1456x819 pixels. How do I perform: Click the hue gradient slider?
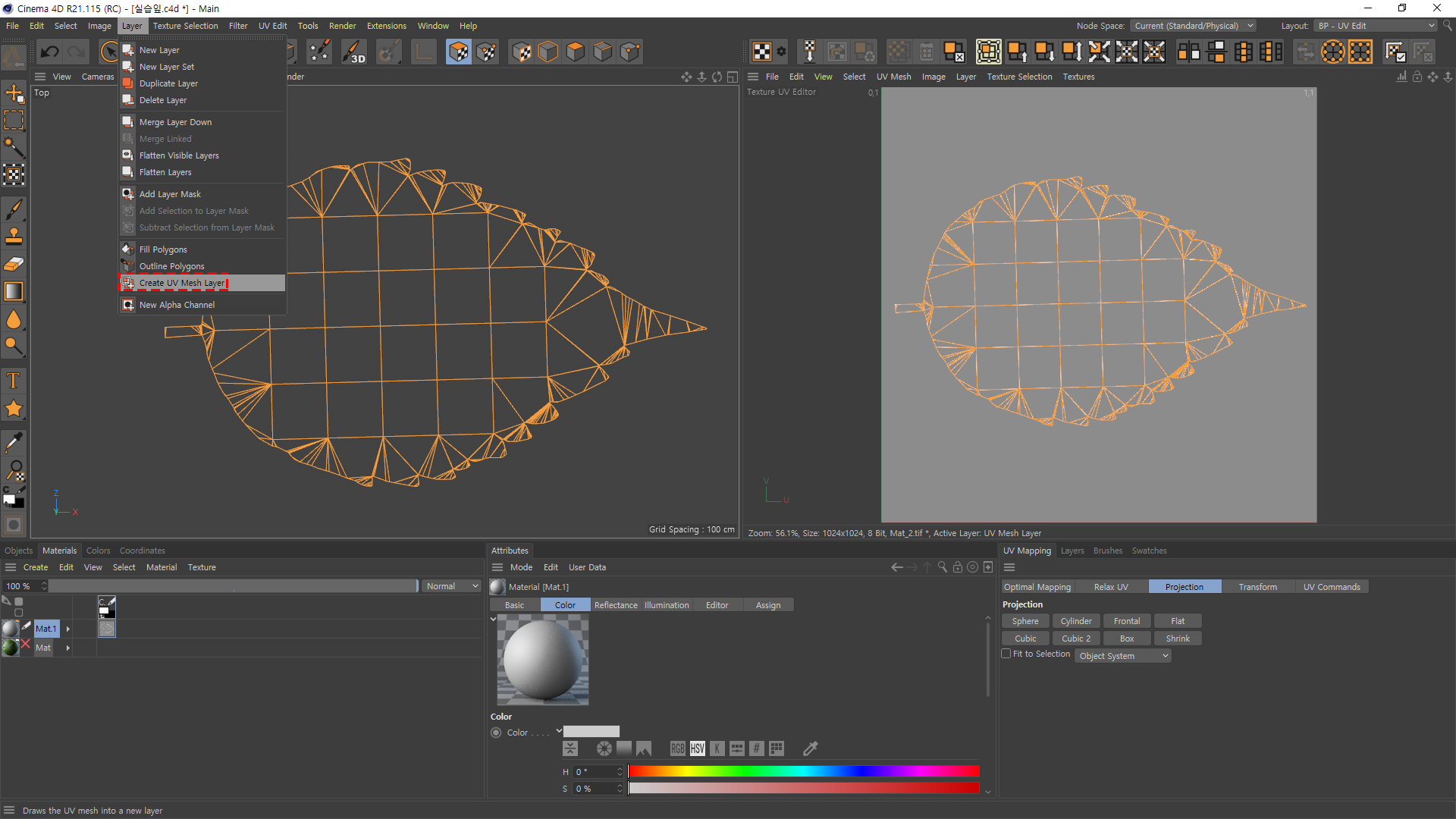point(803,771)
